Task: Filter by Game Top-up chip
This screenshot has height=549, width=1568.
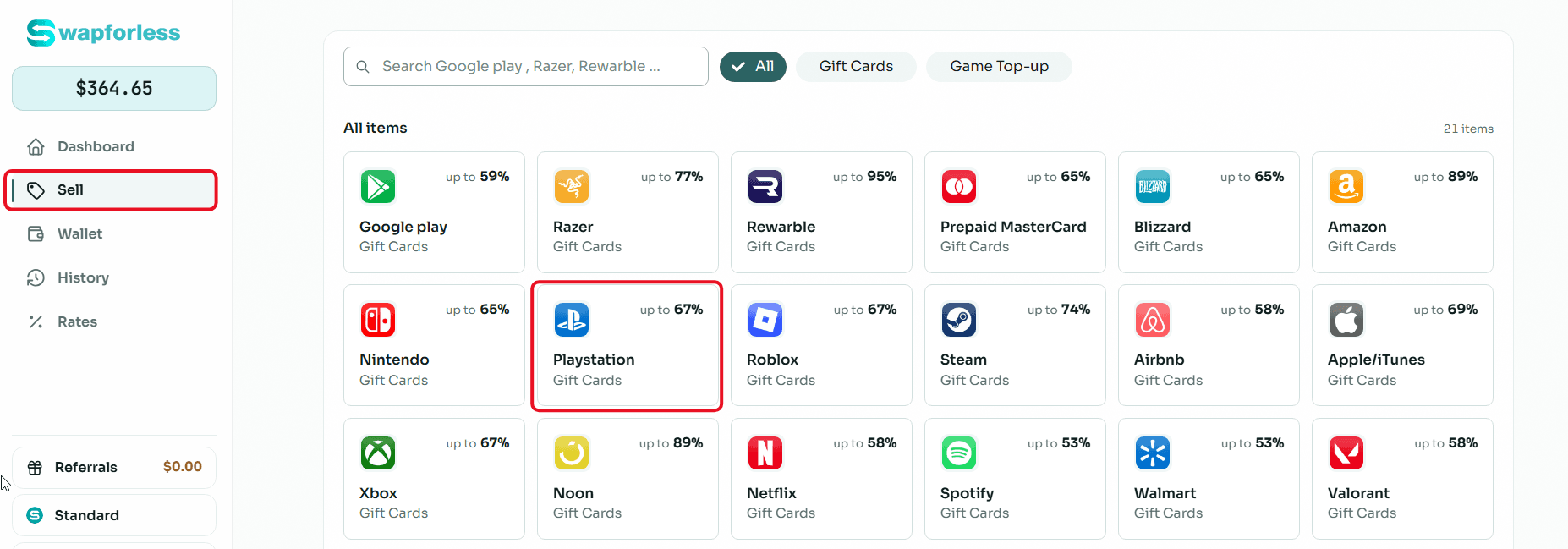Action: (x=999, y=67)
